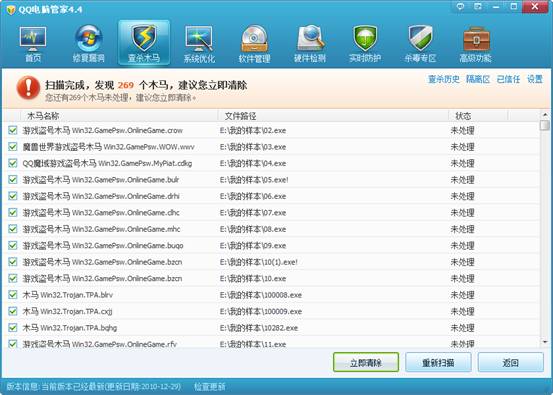Select the path text E:\我的样本\100008.exe
This screenshot has width=553, height=395.
(261, 295)
